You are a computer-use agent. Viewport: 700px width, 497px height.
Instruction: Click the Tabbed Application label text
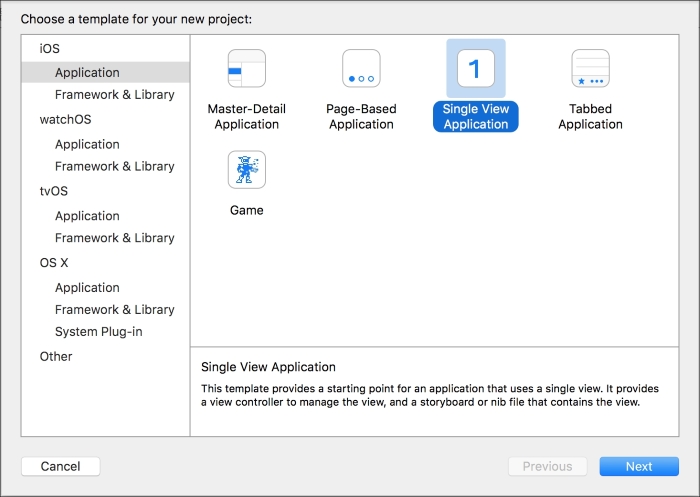(590, 117)
